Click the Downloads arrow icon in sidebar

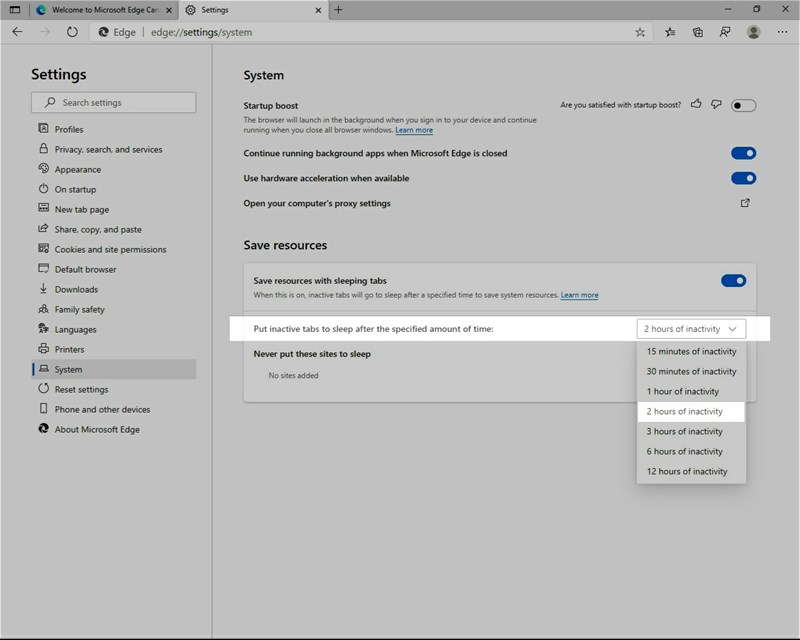pos(43,289)
